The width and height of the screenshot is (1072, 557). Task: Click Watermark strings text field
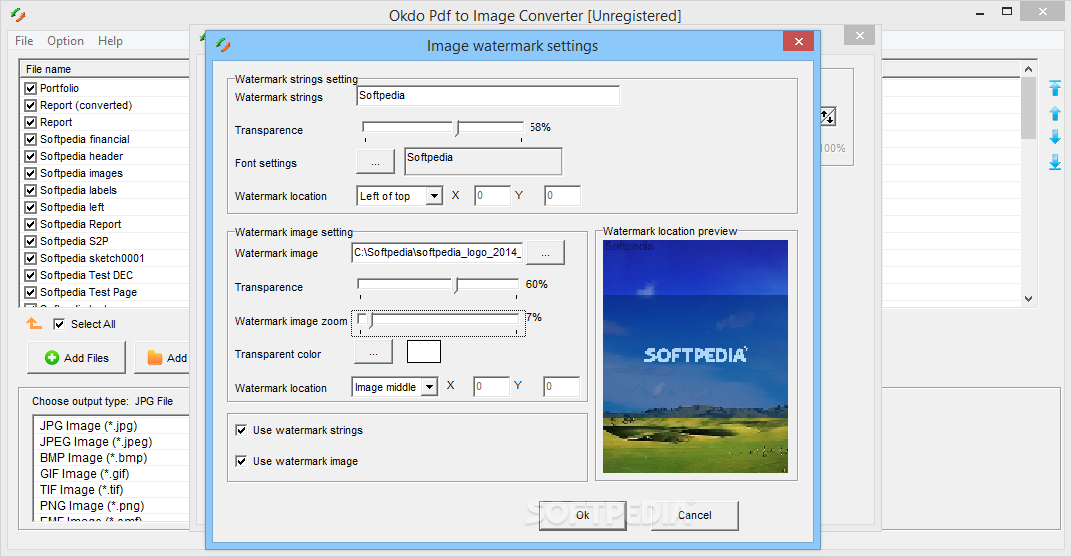(488, 96)
